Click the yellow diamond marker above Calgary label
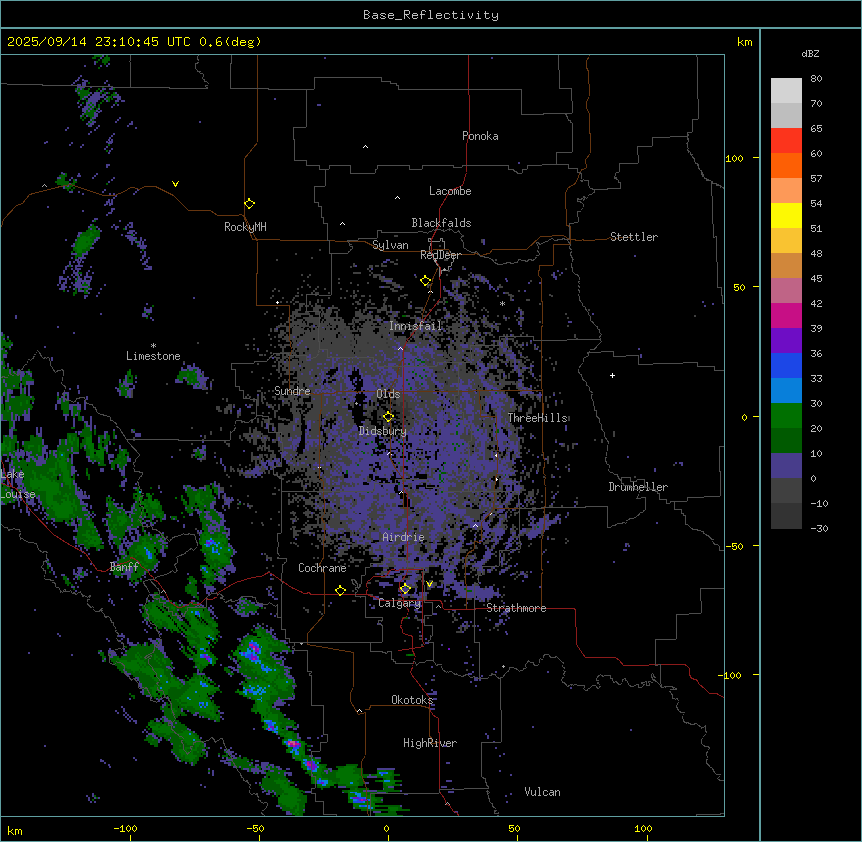 coord(405,589)
